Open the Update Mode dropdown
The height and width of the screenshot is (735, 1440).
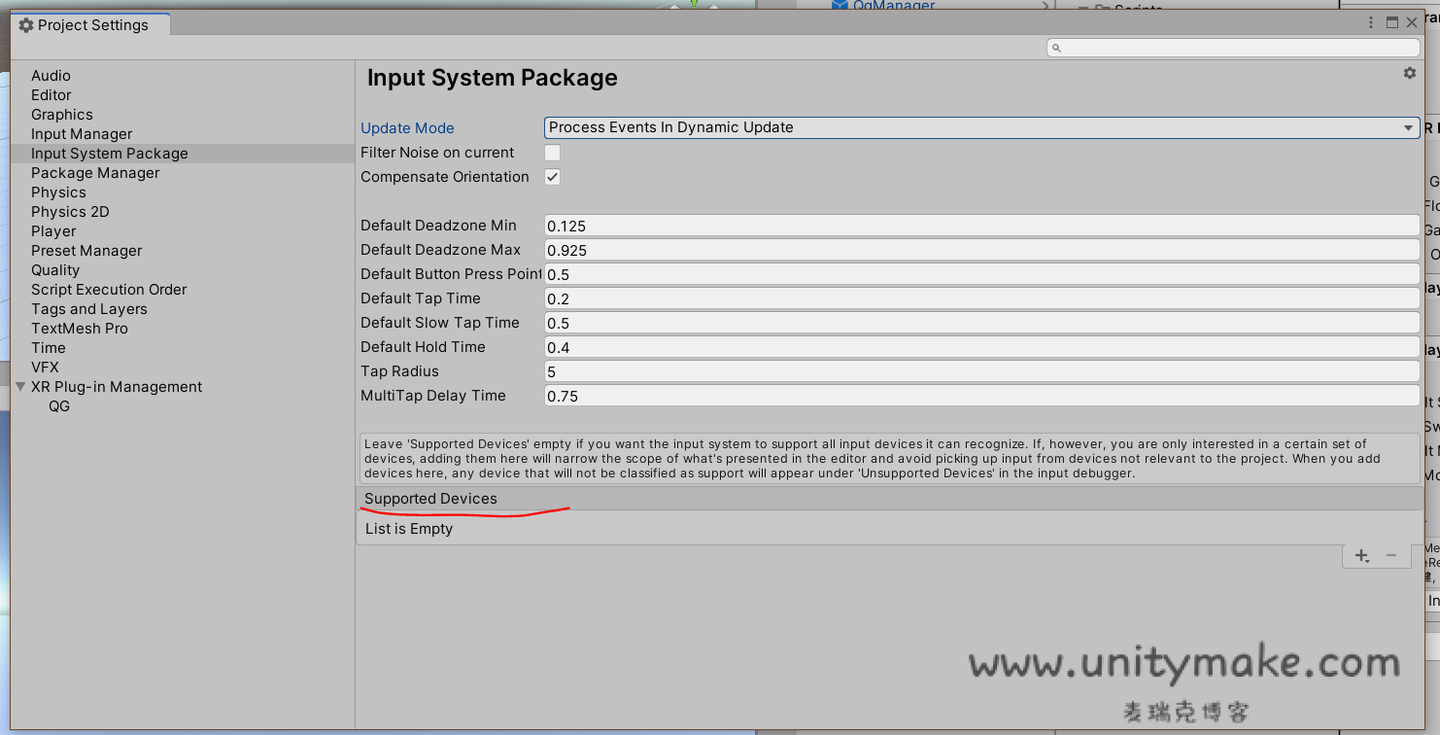980,127
